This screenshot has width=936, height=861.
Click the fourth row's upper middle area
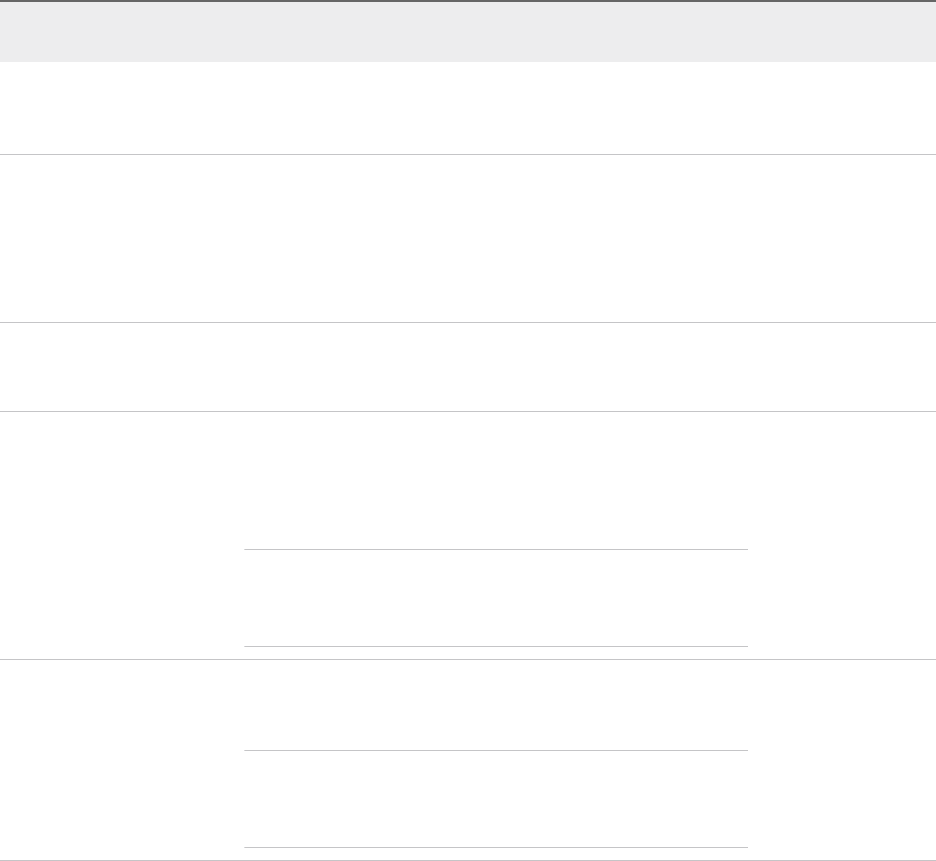point(495,480)
